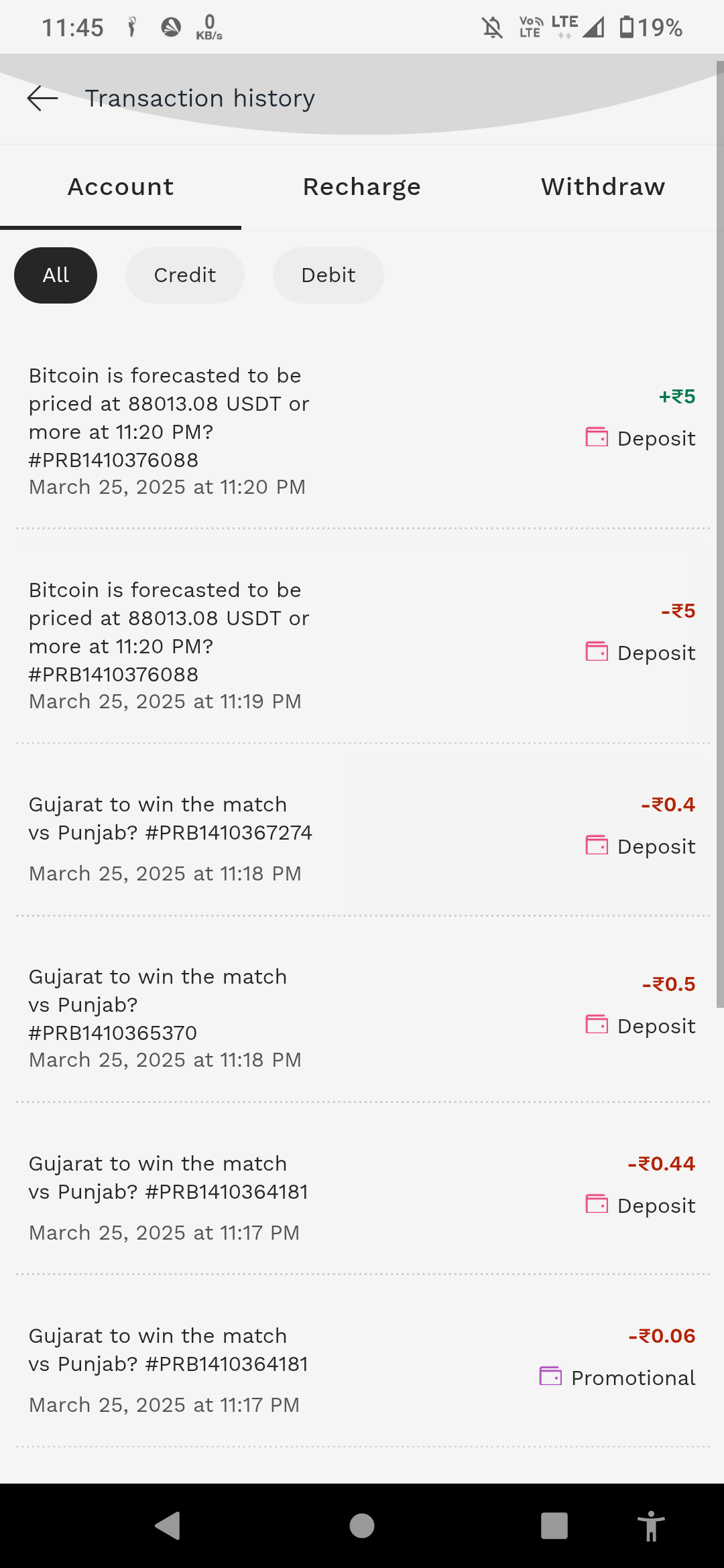Tap the Promotional wallet icon
Viewport: 724px width, 1568px height.
(550, 1376)
